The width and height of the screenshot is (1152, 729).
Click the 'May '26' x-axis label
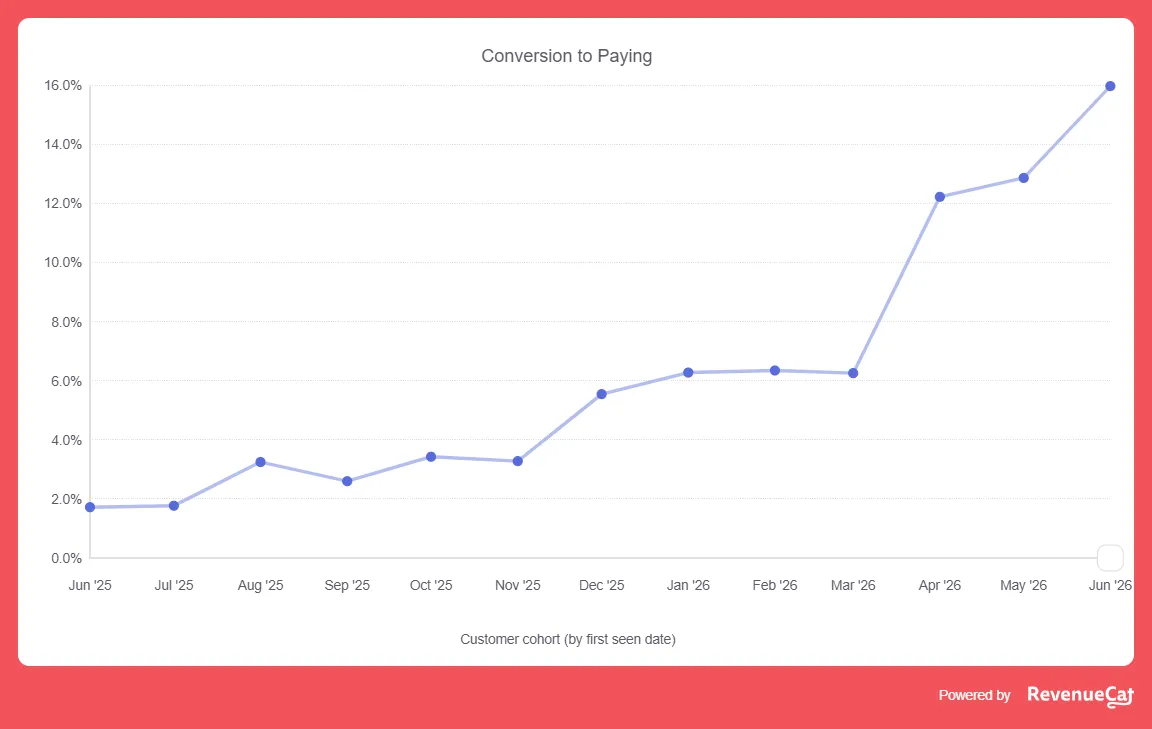coord(1023,586)
